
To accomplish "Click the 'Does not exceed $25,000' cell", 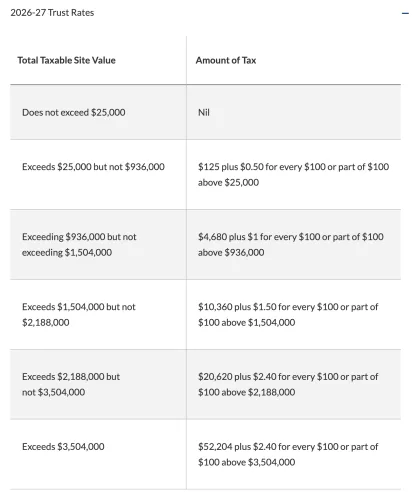I will (x=98, y=112).
